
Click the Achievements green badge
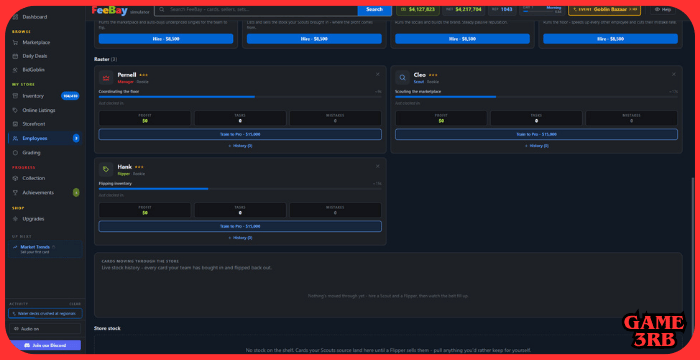(x=76, y=193)
